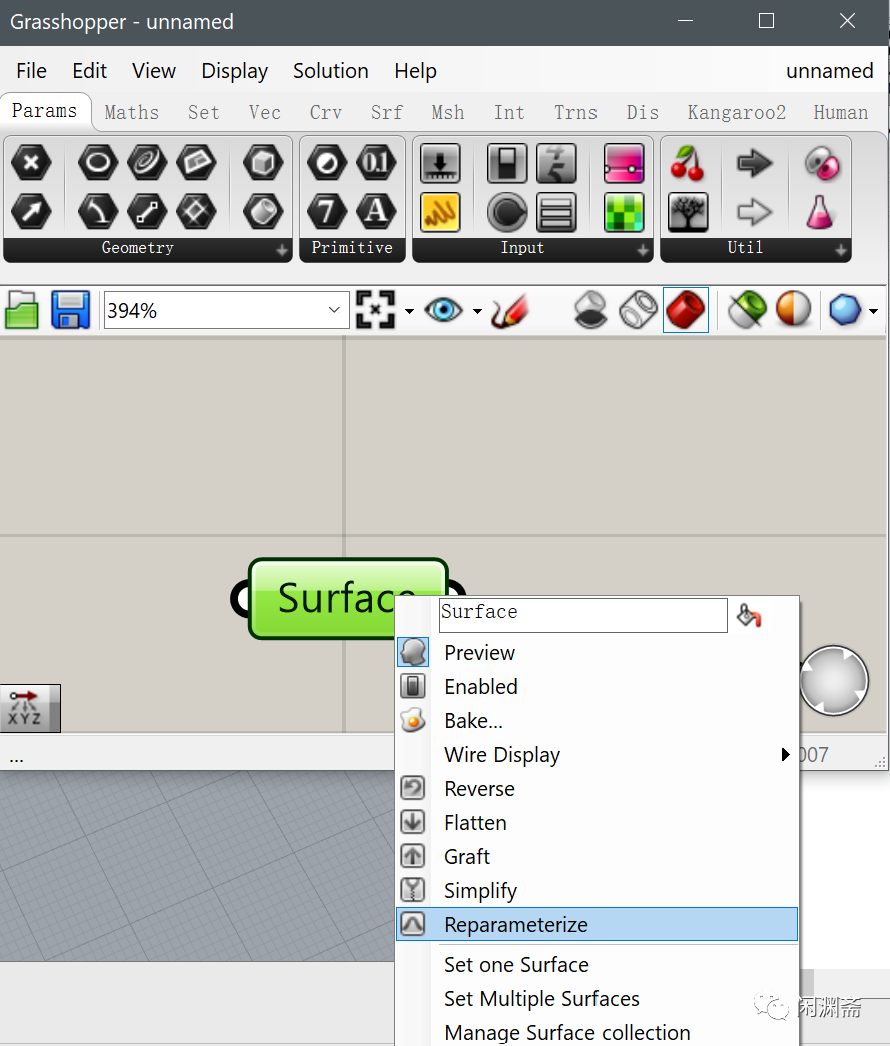Click the Boolean Toggle input icon
Image resolution: width=890 pixels, height=1046 pixels.
(x=507, y=163)
